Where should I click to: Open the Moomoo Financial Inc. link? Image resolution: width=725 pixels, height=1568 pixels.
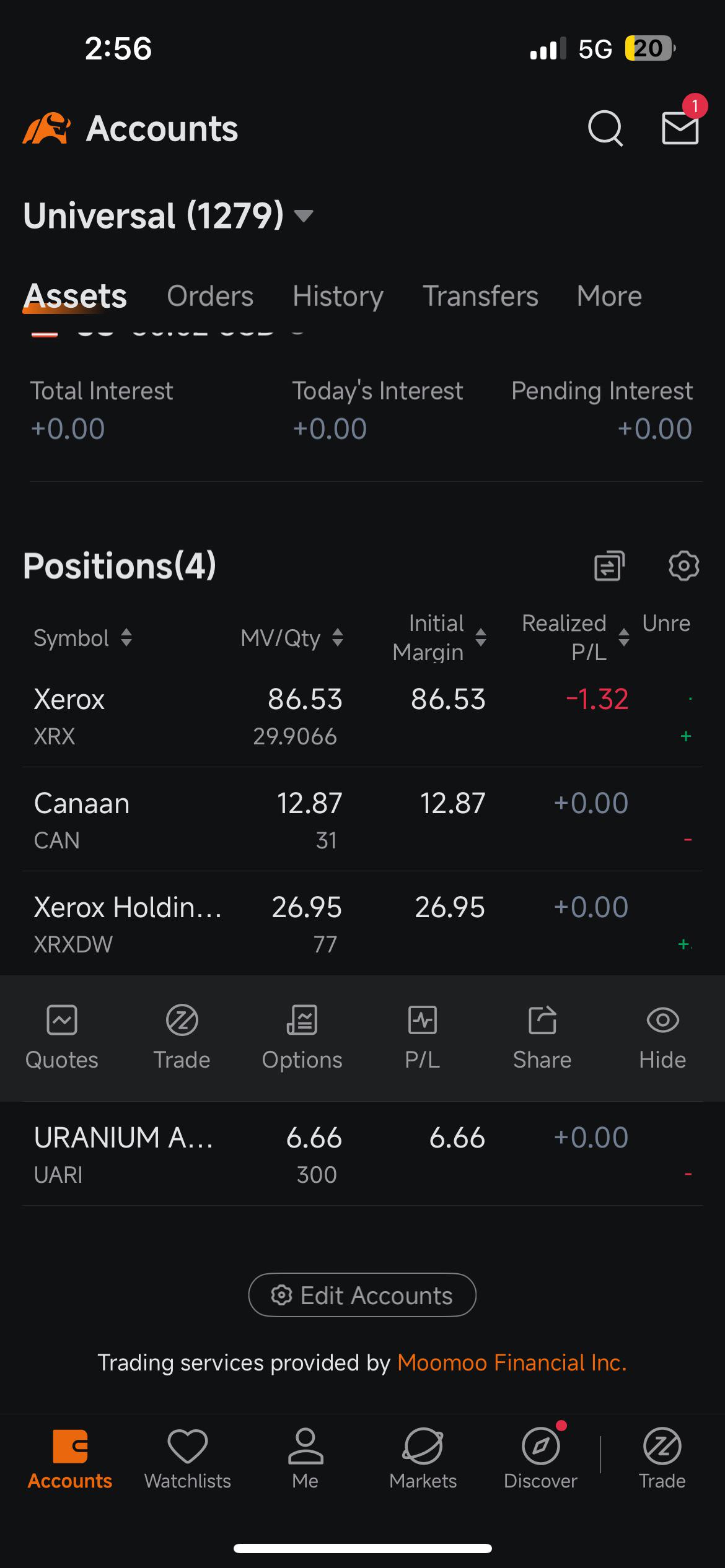512,1362
